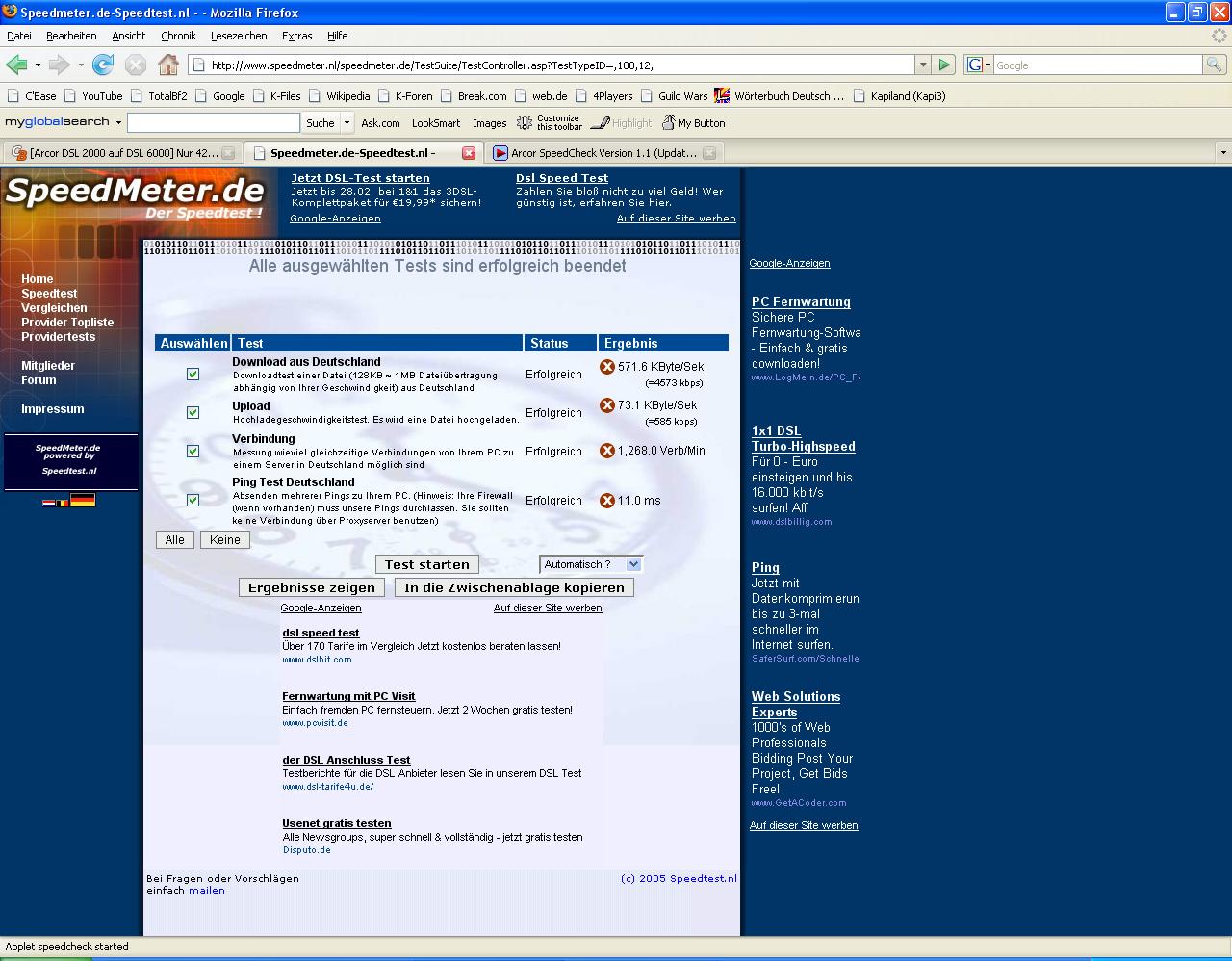Image resolution: width=1232 pixels, height=961 pixels.
Task: Open the YouTube bookmark
Action: pyautogui.click(x=93, y=95)
